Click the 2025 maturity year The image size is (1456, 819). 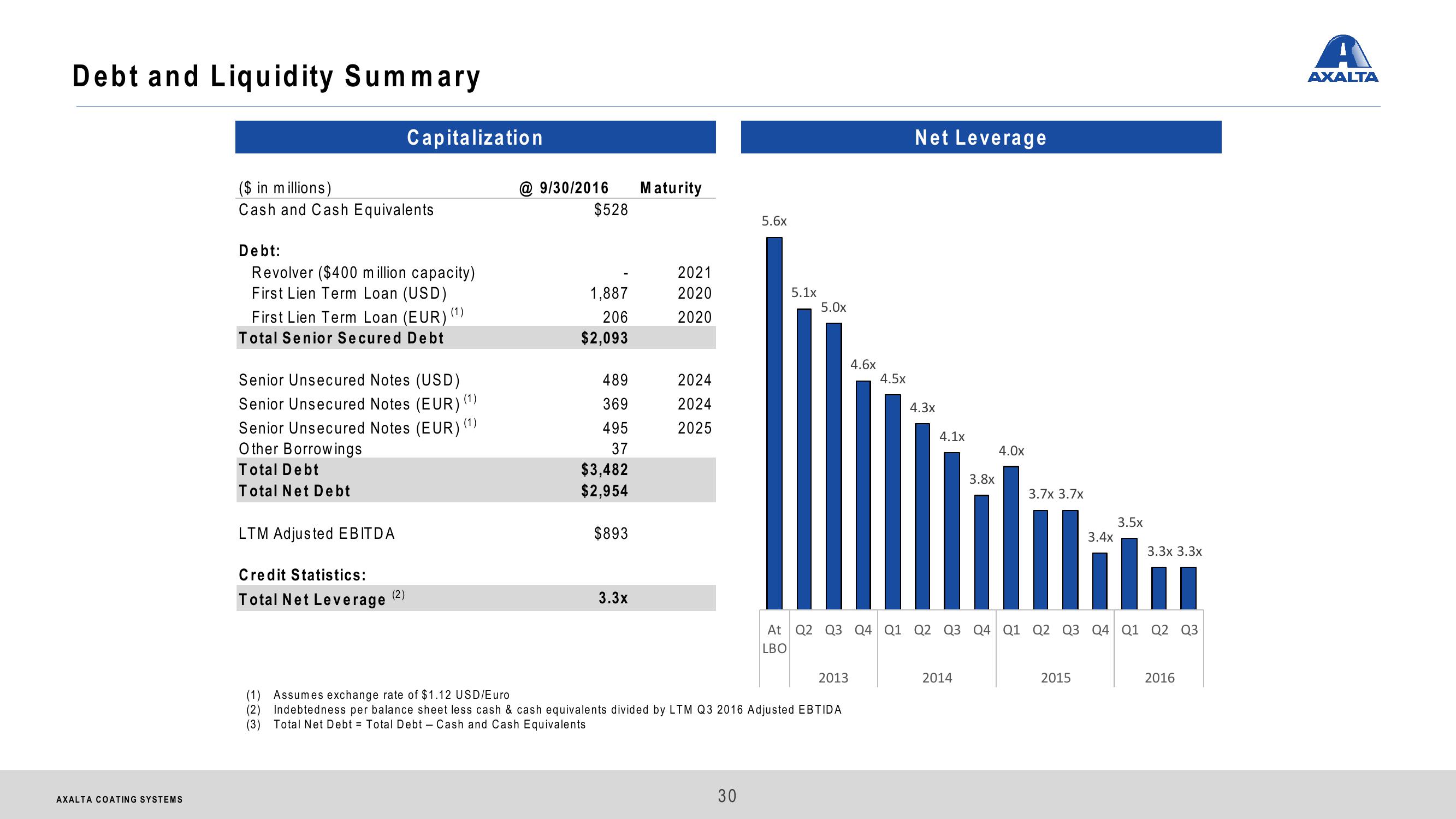695,428
